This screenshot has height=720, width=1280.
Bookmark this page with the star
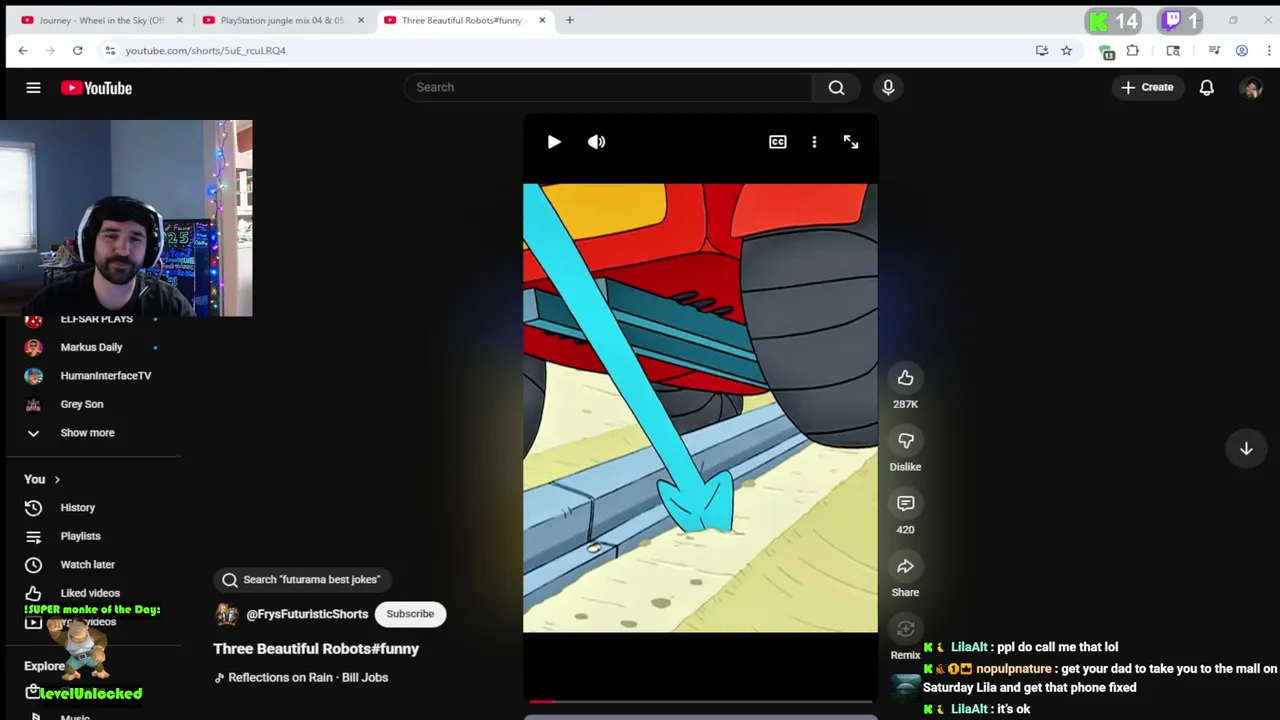point(1066,50)
